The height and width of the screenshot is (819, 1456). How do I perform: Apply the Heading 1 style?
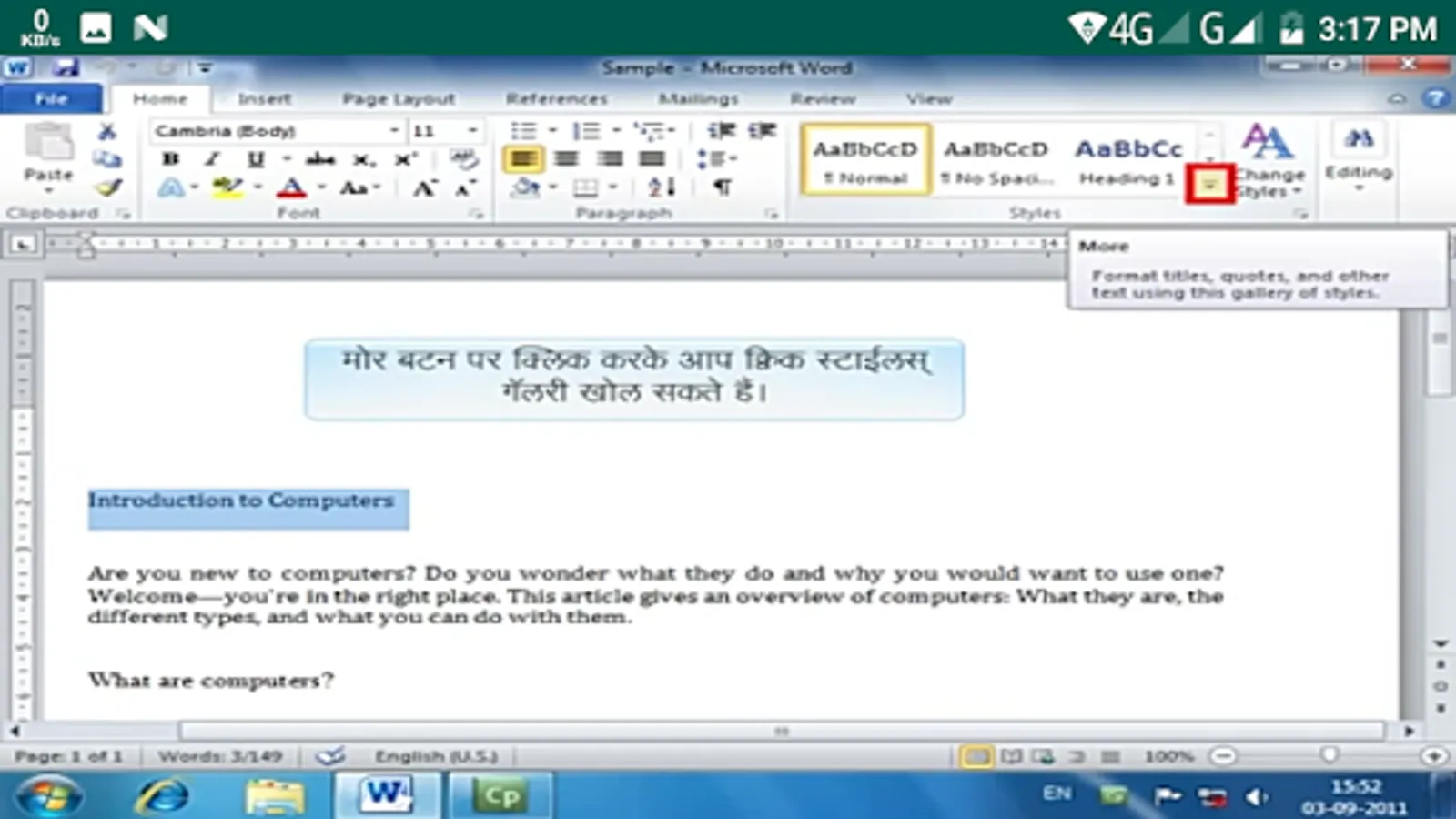click(1128, 160)
